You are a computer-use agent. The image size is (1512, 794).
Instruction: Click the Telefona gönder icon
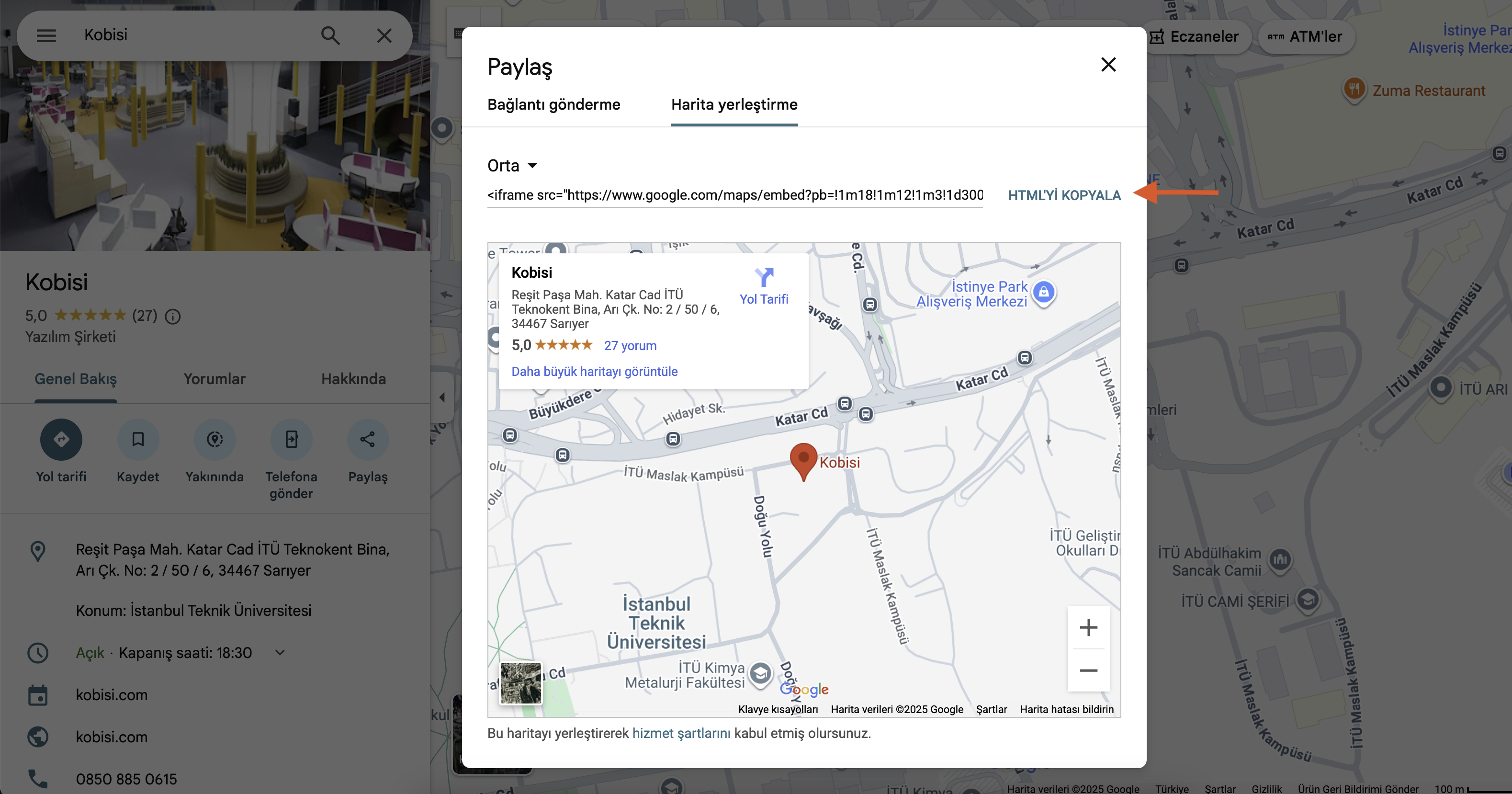(291, 439)
